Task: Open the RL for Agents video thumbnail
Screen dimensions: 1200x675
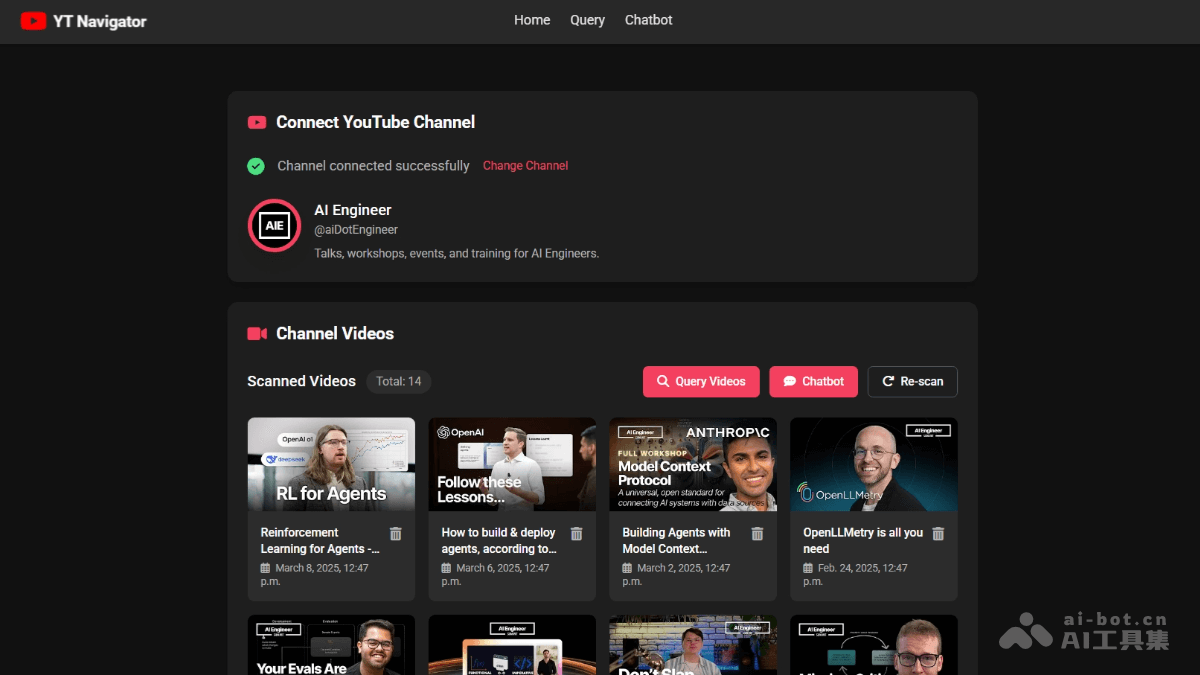Action: (331, 463)
